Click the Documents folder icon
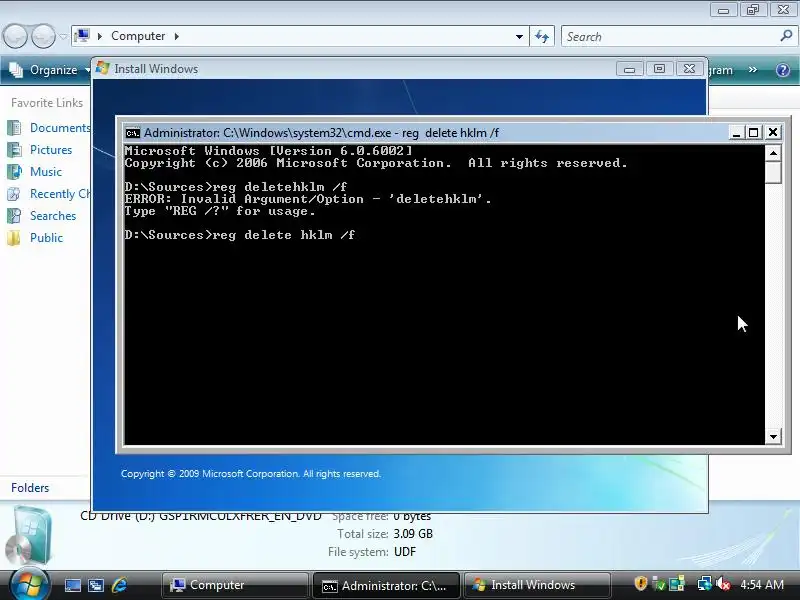 (14, 128)
